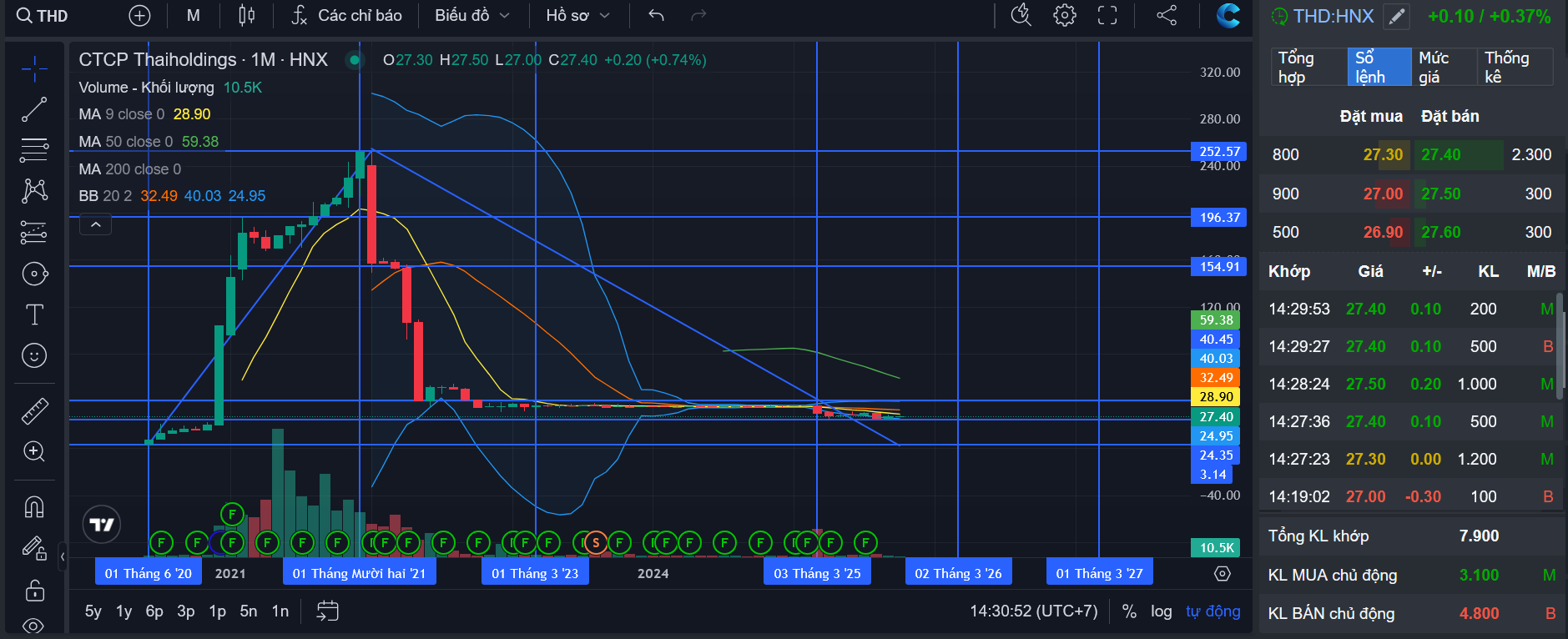Open the timezone menu showing UTC+7
Viewport: 1568px width, 639px height.
1034,611
